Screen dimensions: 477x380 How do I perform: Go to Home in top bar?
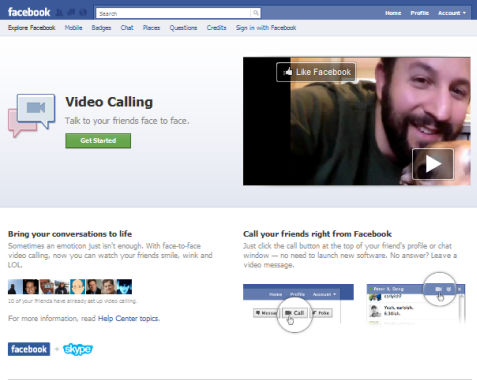[x=393, y=13]
